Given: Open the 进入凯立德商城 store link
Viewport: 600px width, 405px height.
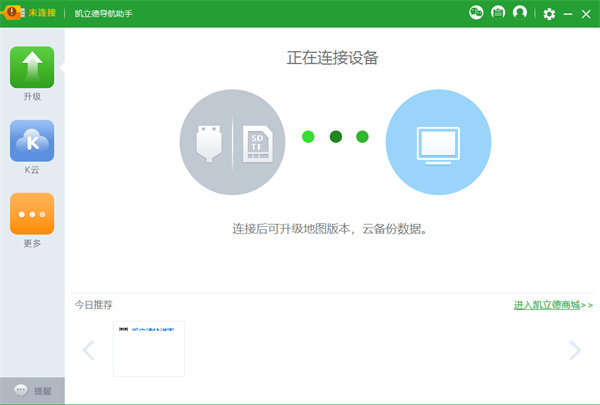Looking at the screenshot, I should [553, 305].
